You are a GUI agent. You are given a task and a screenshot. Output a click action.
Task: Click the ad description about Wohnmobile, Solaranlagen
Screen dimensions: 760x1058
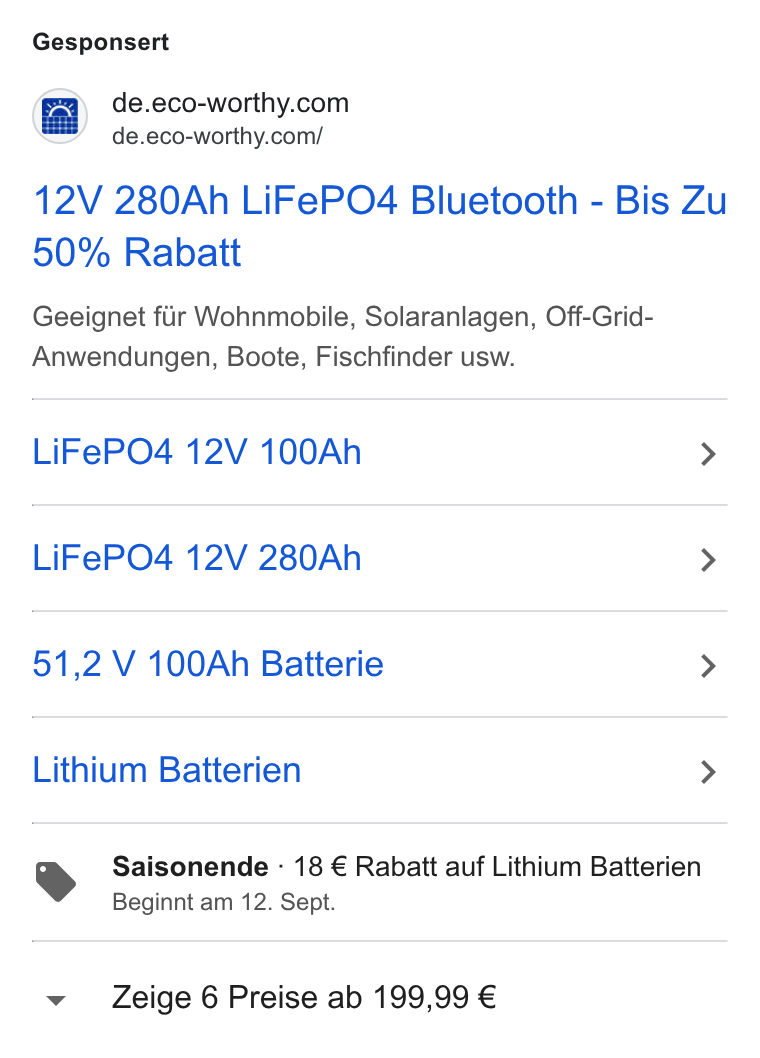coord(343,337)
